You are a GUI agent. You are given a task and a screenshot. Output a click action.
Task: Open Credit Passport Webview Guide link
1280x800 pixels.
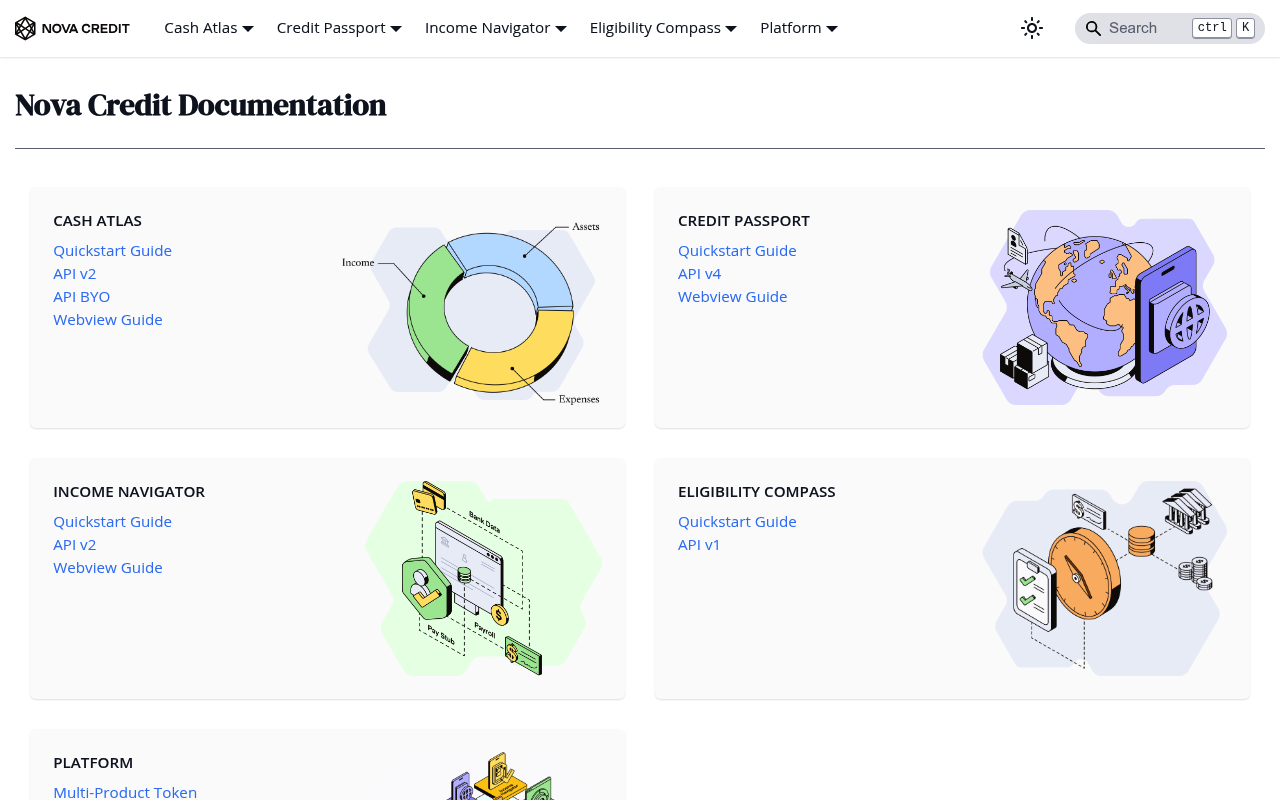click(733, 297)
